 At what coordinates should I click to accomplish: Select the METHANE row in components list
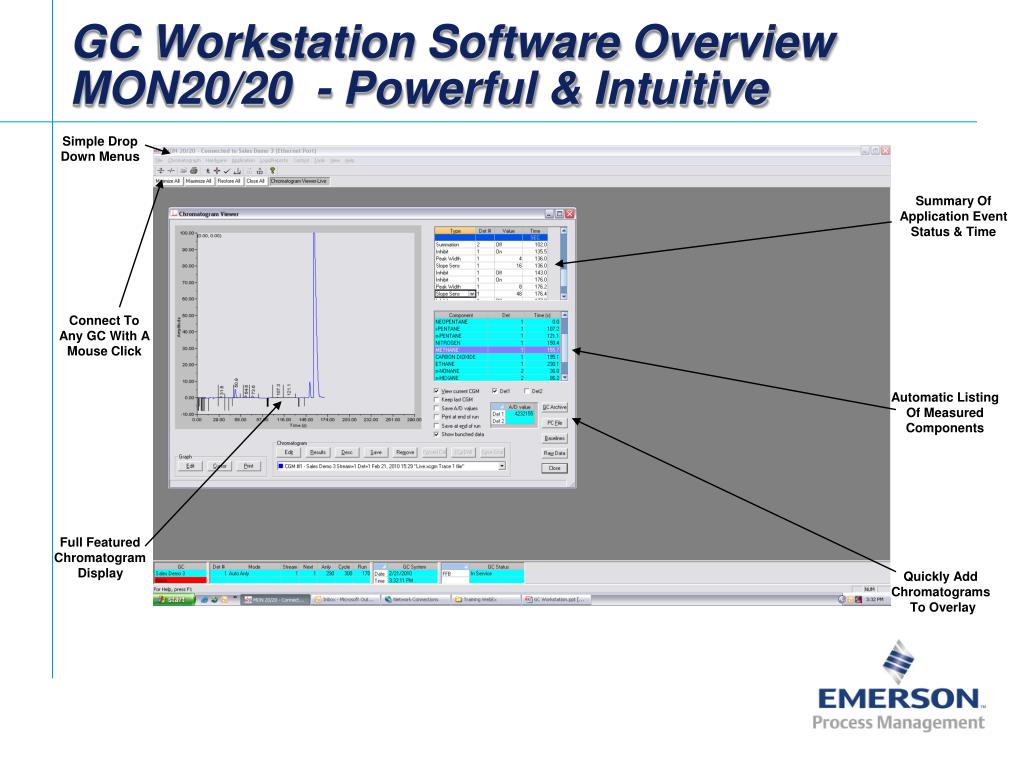tap(498, 350)
